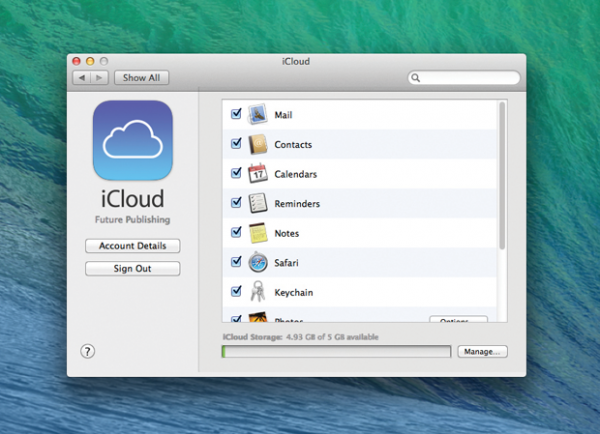Go back with the left arrow button
600x434 pixels.
(x=82, y=78)
